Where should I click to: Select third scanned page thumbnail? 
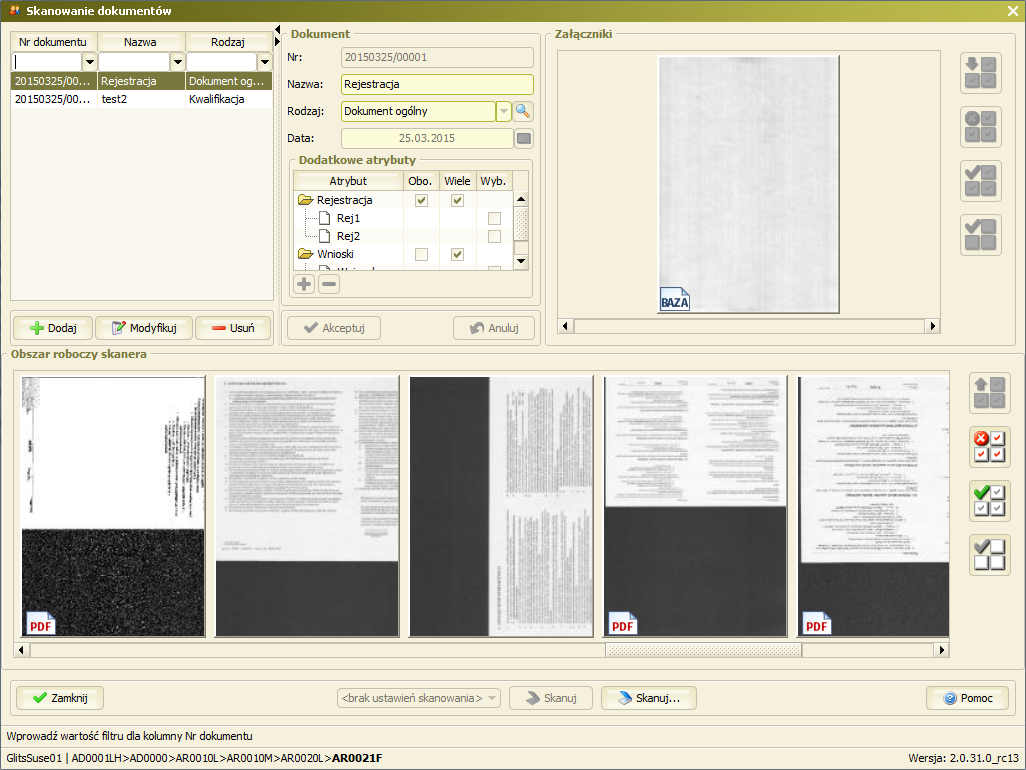point(501,506)
